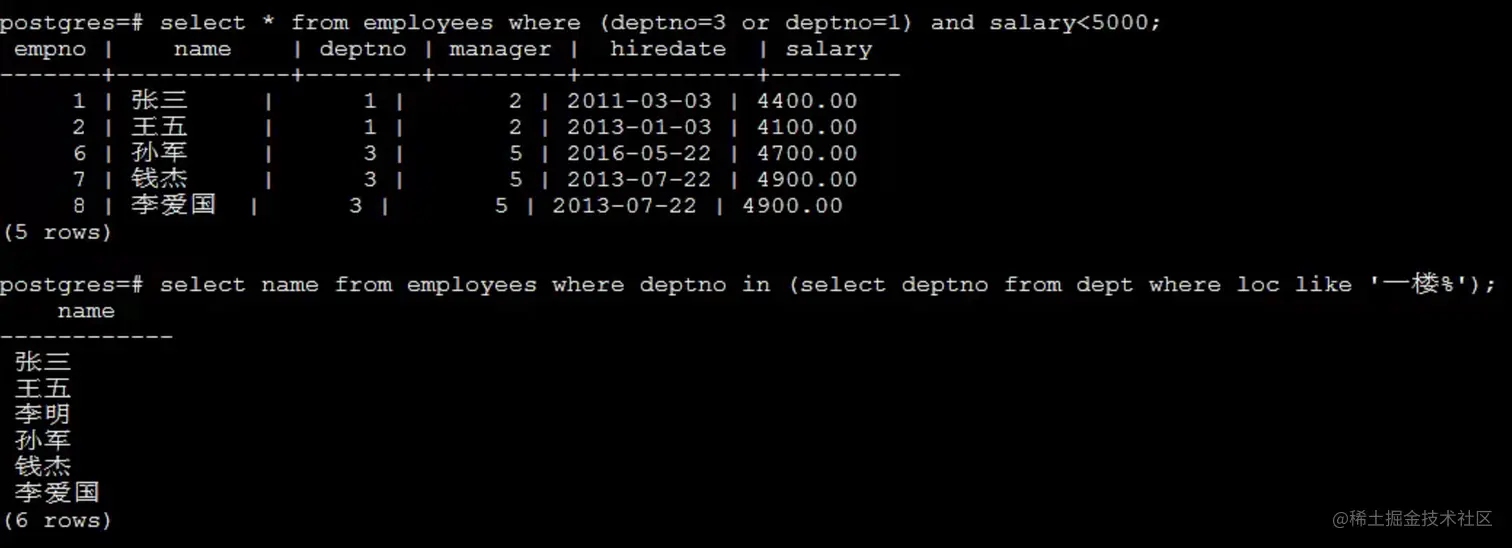The height and width of the screenshot is (548, 1512).
Task: Click the 'hiredate' column header
Action: pos(668,49)
